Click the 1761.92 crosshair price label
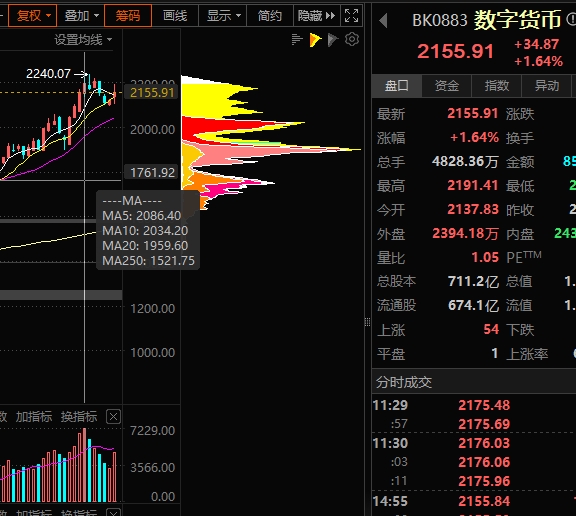Image resolution: width=576 pixels, height=516 pixels. pyautogui.click(x=152, y=172)
